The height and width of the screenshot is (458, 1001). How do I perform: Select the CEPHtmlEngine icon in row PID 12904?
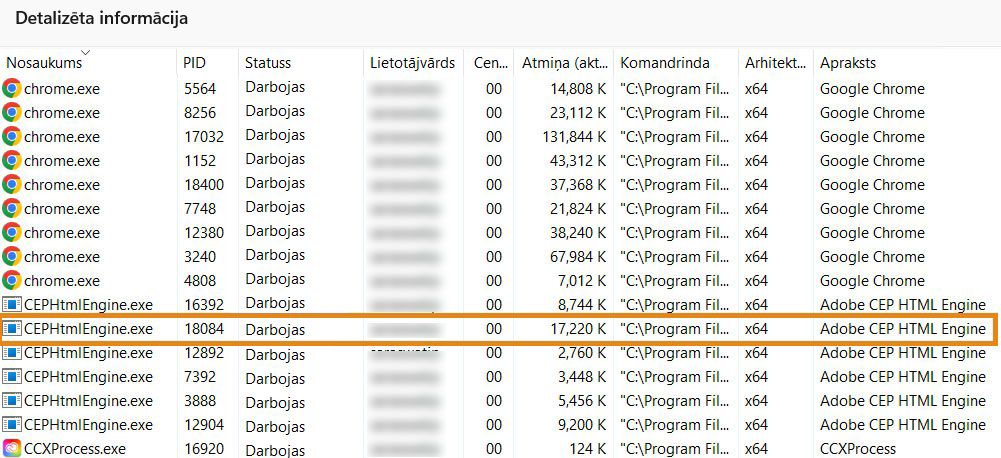[11, 425]
